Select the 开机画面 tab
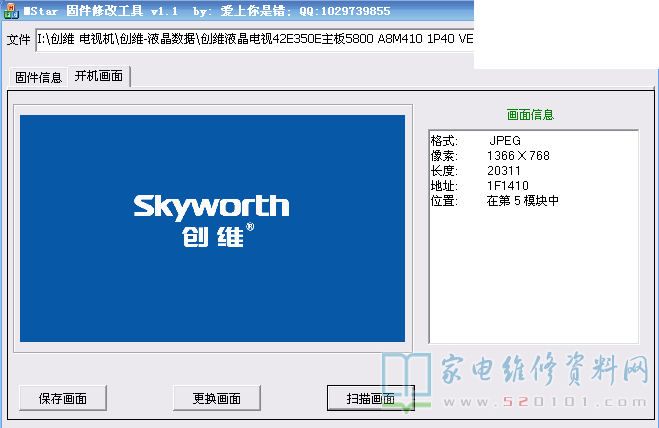Screen dimensions: 659x428 tap(99, 76)
